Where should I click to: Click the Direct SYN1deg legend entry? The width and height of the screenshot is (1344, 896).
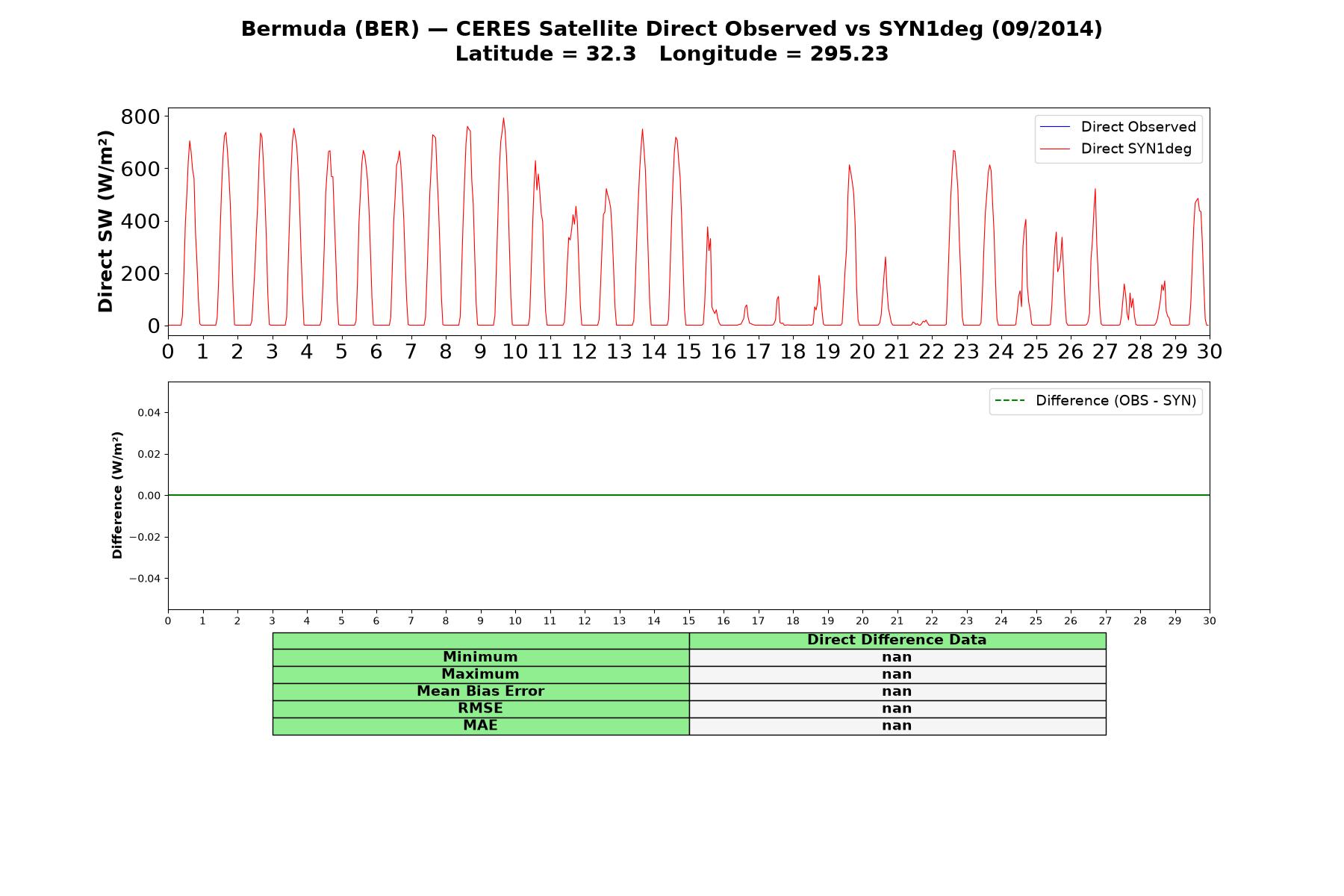click(x=1116, y=149)
